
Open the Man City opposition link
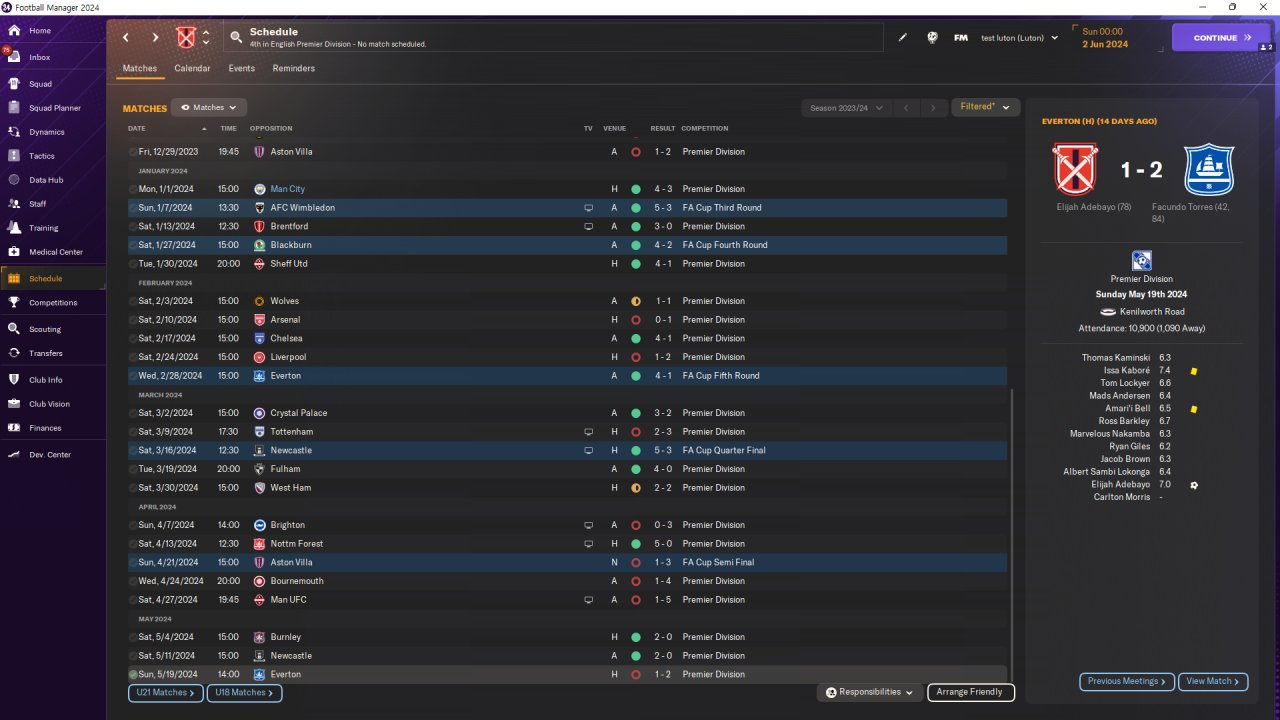(x=288, y=189)
